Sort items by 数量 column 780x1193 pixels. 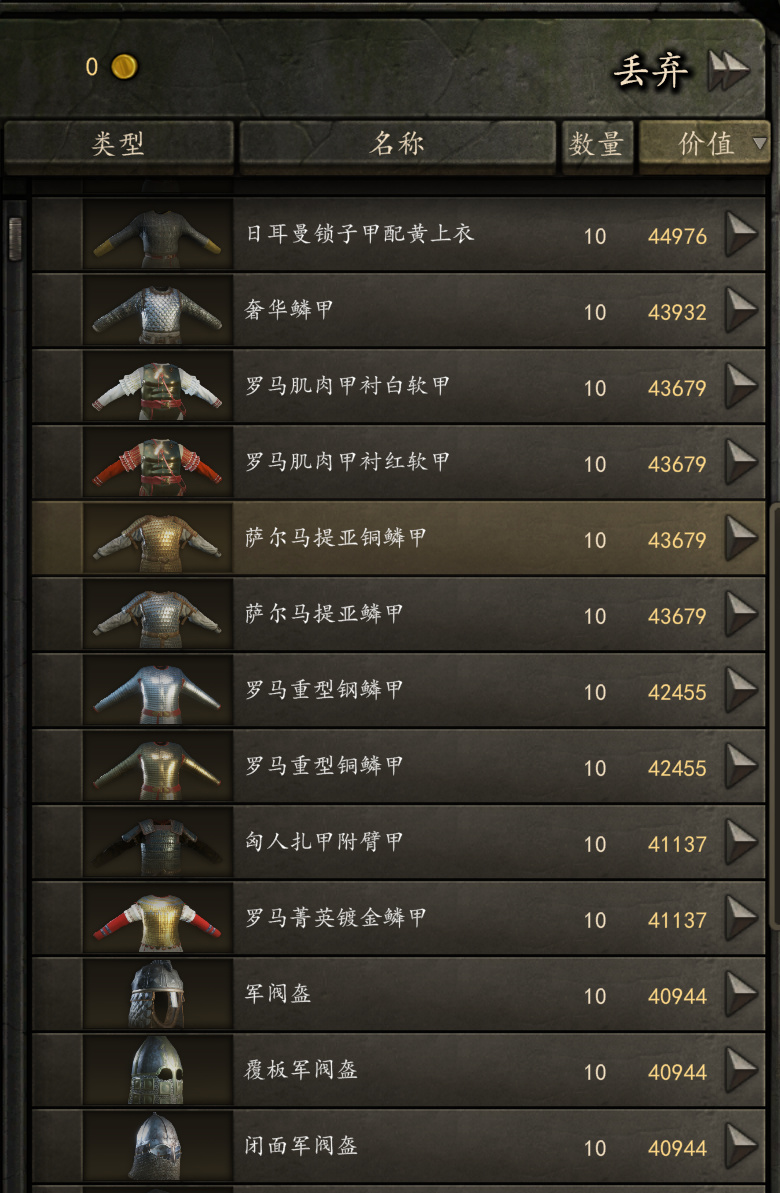[597, 144]
